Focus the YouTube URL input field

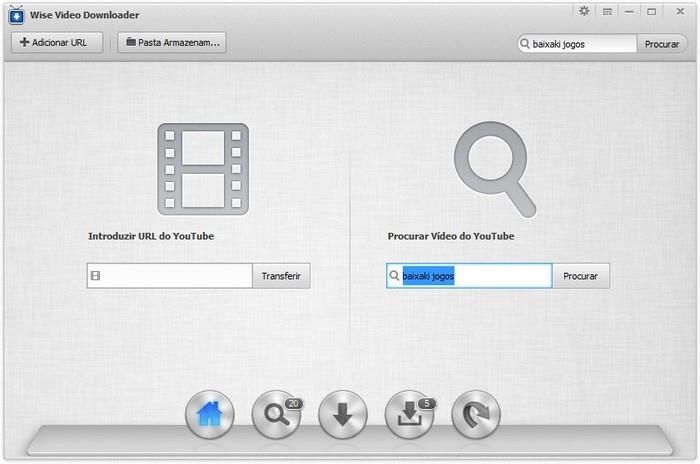pos(170,276)
